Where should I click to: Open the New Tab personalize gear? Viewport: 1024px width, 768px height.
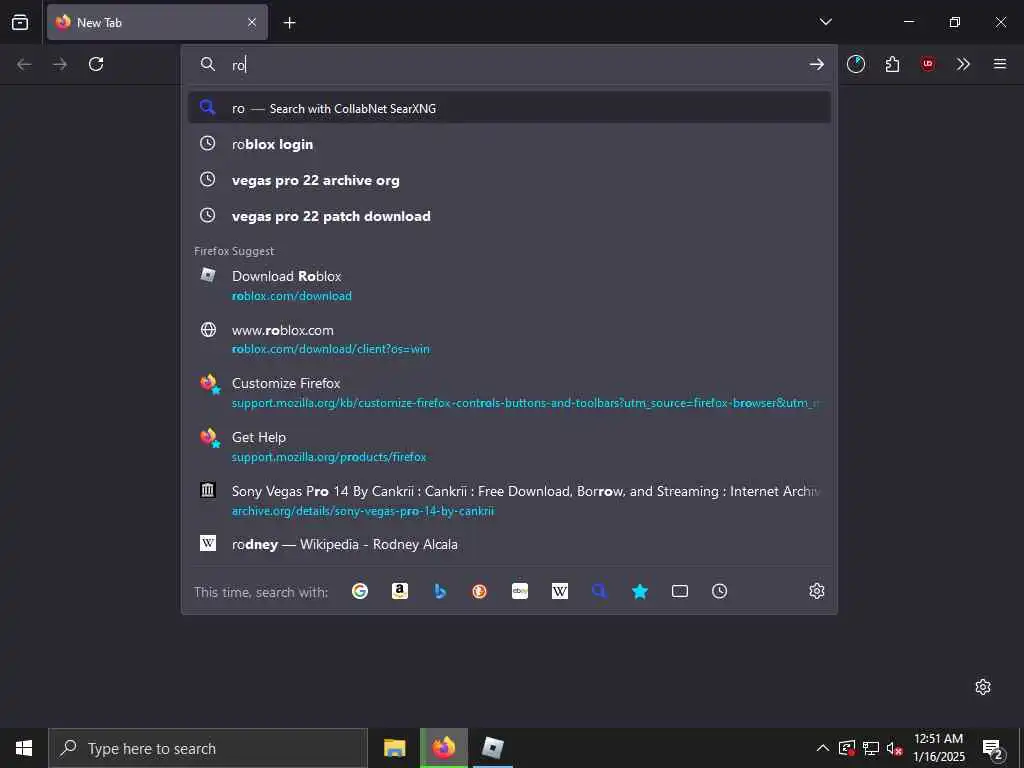[x=983, y=686]
